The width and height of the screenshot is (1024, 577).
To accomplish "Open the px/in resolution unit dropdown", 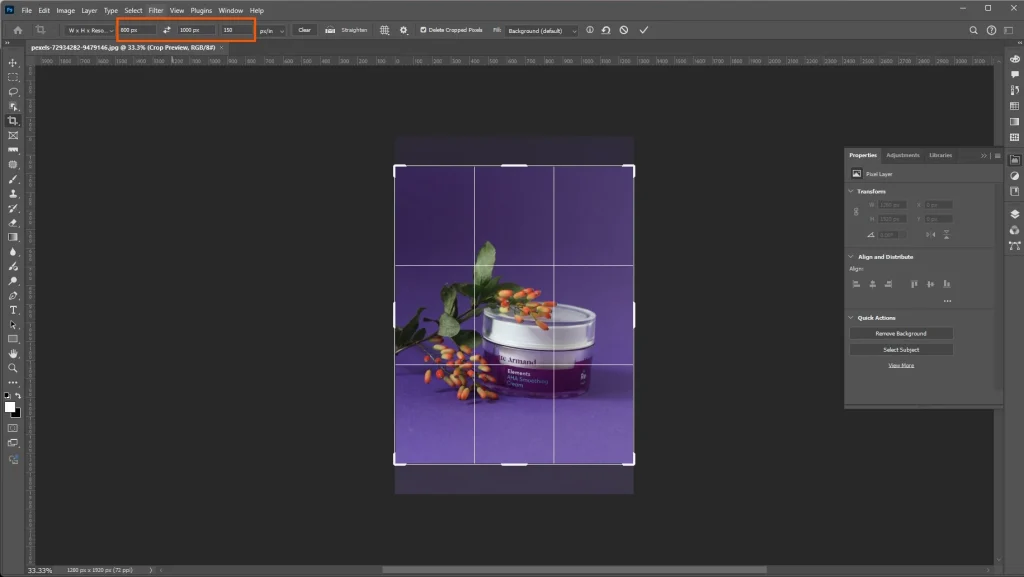I will point(272,31).
